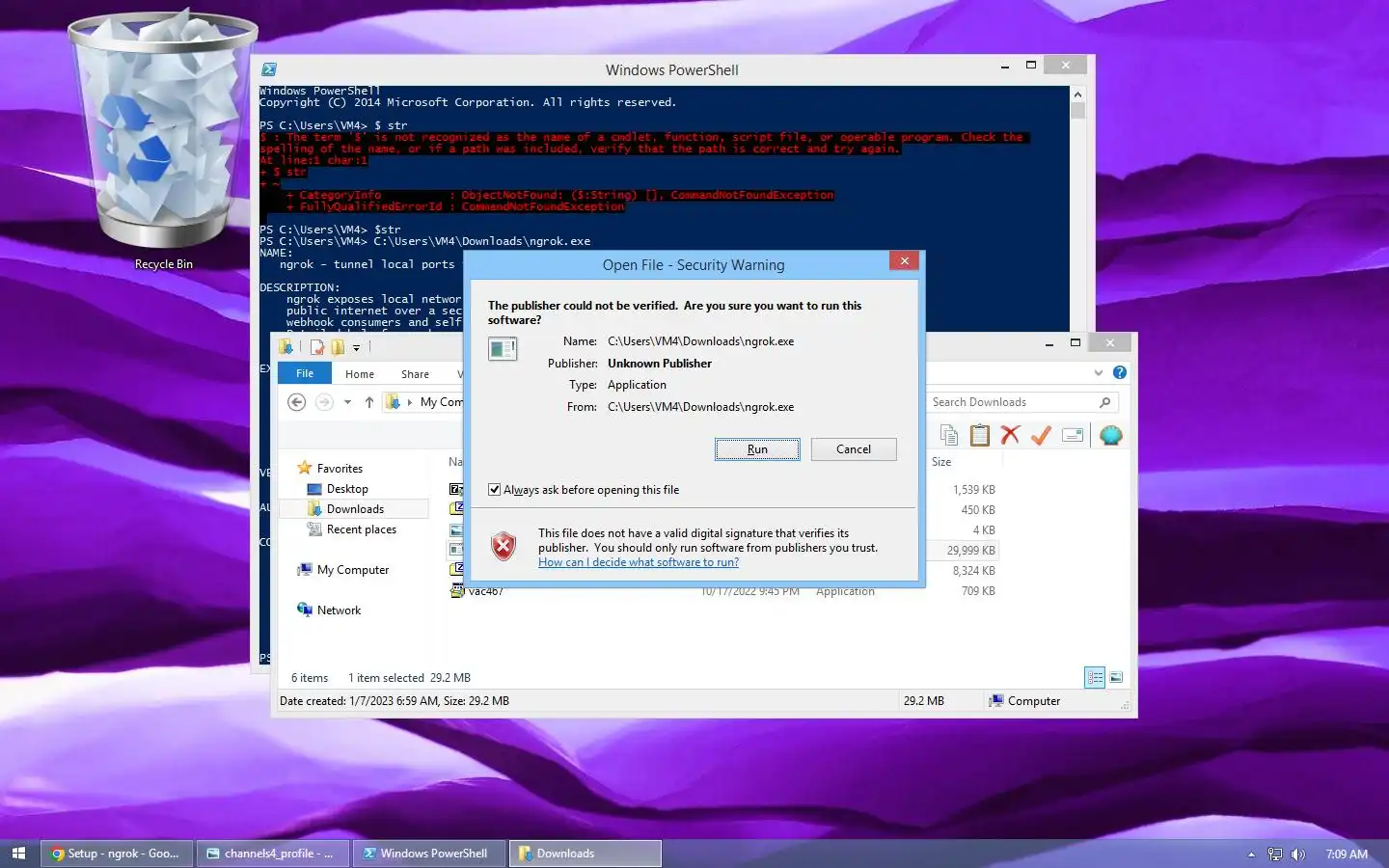
Task: Click the properties icon in quick access toolbar
Action: click(x=316, y=347)
